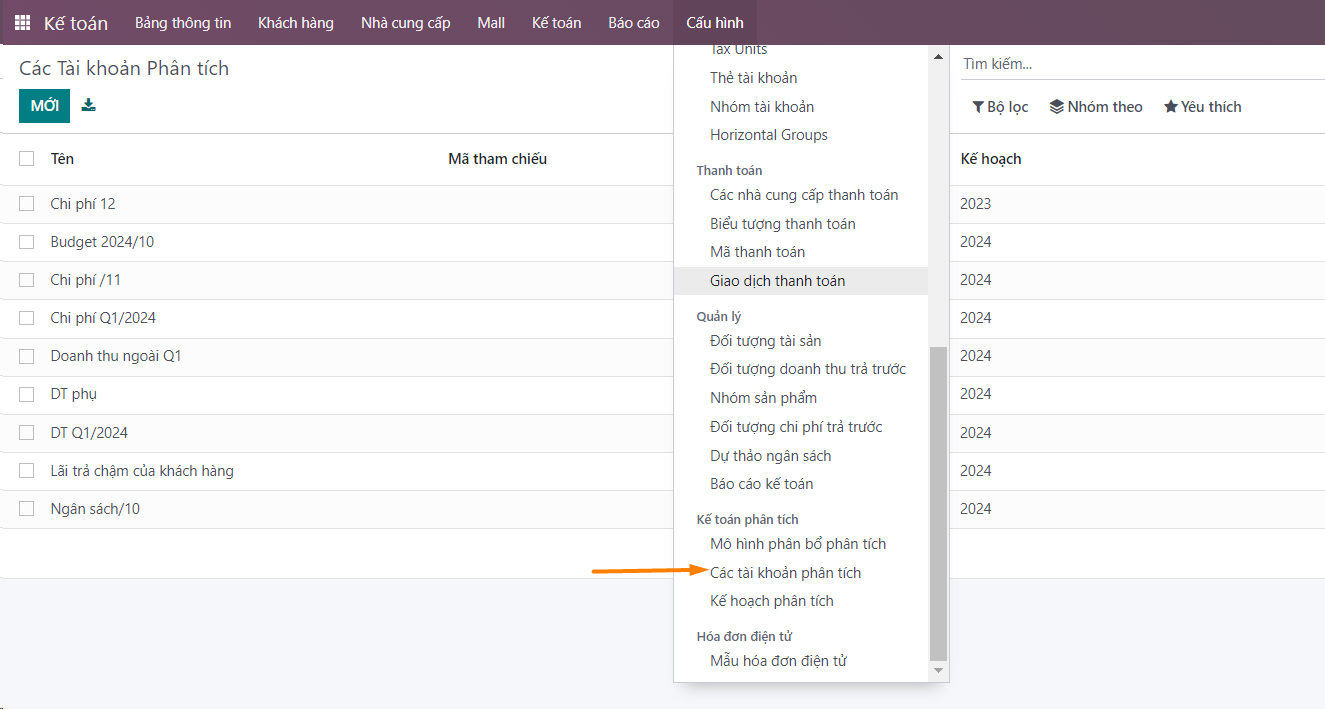Check the box for Doanh thu ngoài Q1
The image size is (1325, 709).
(27, 356)
